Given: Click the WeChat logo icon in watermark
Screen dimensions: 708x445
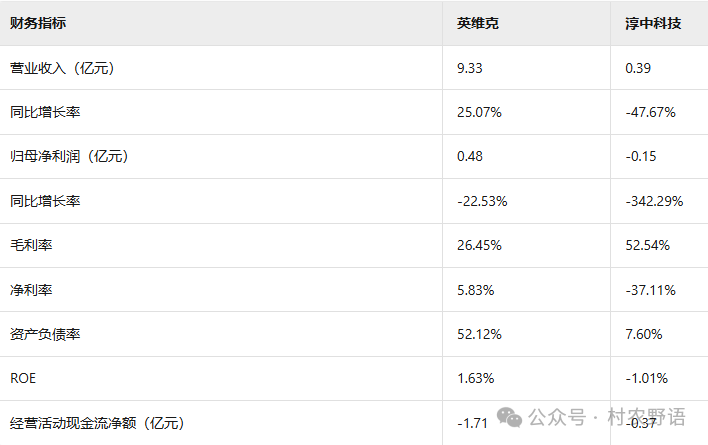Looking at the screenshot, I should pos(509,417).
